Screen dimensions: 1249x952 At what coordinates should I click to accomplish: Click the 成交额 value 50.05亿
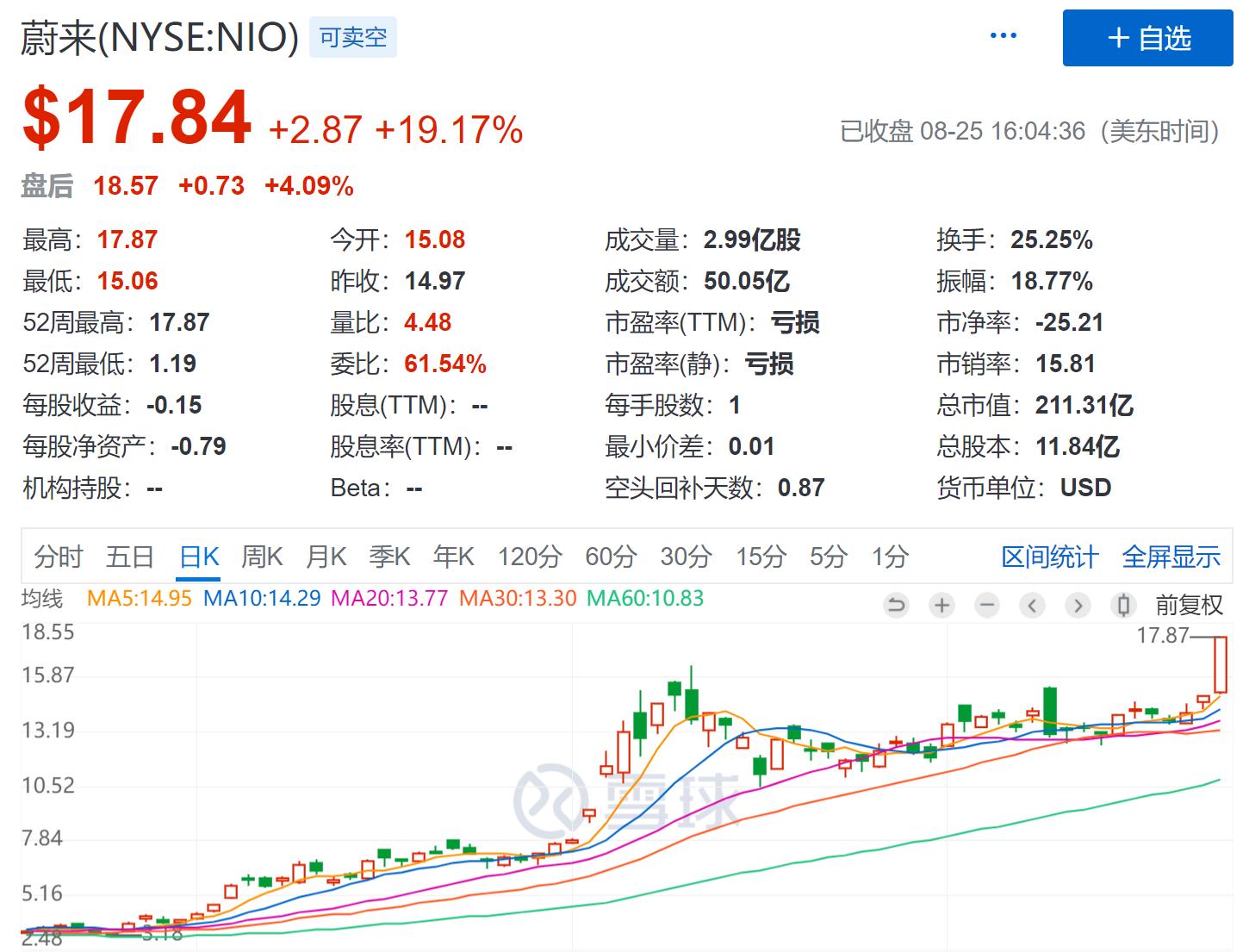click(747, 281)
